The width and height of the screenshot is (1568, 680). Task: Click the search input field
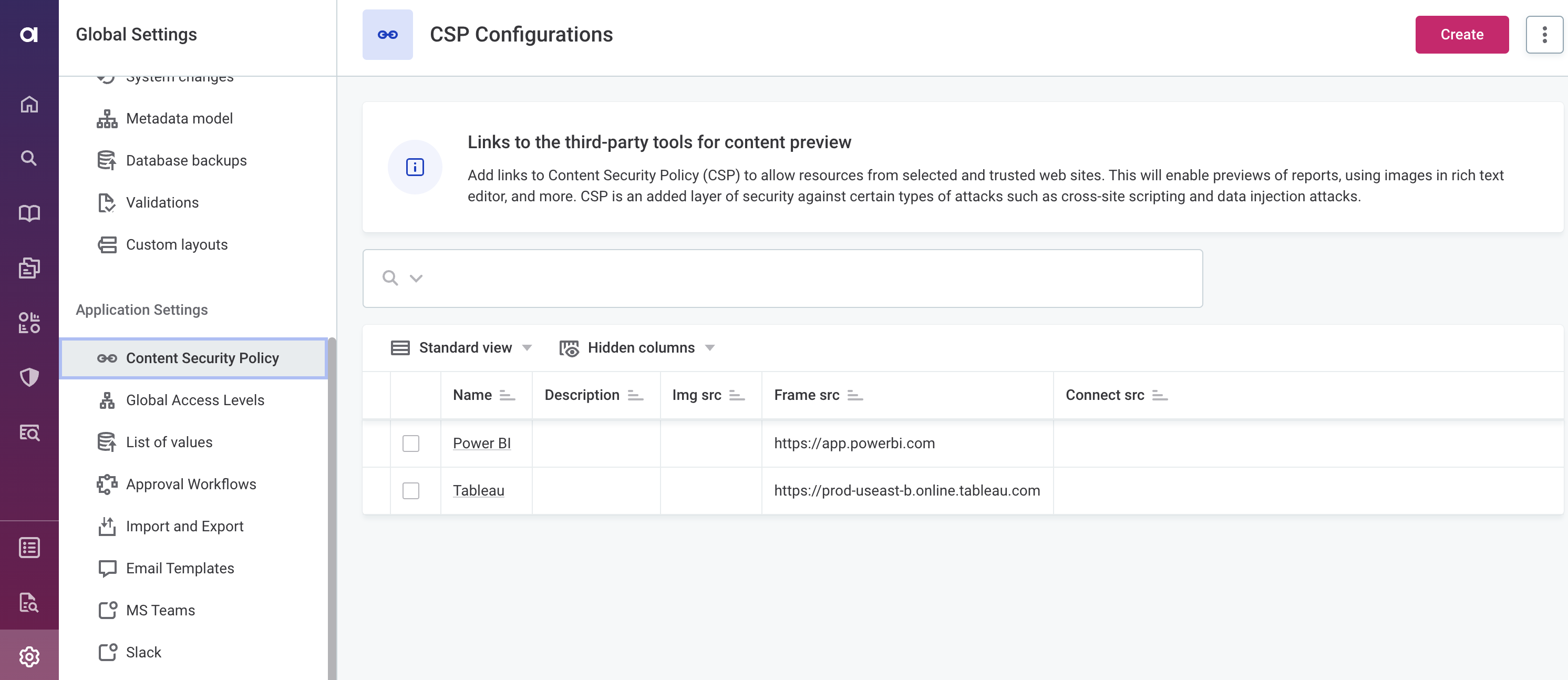(783, 277)
